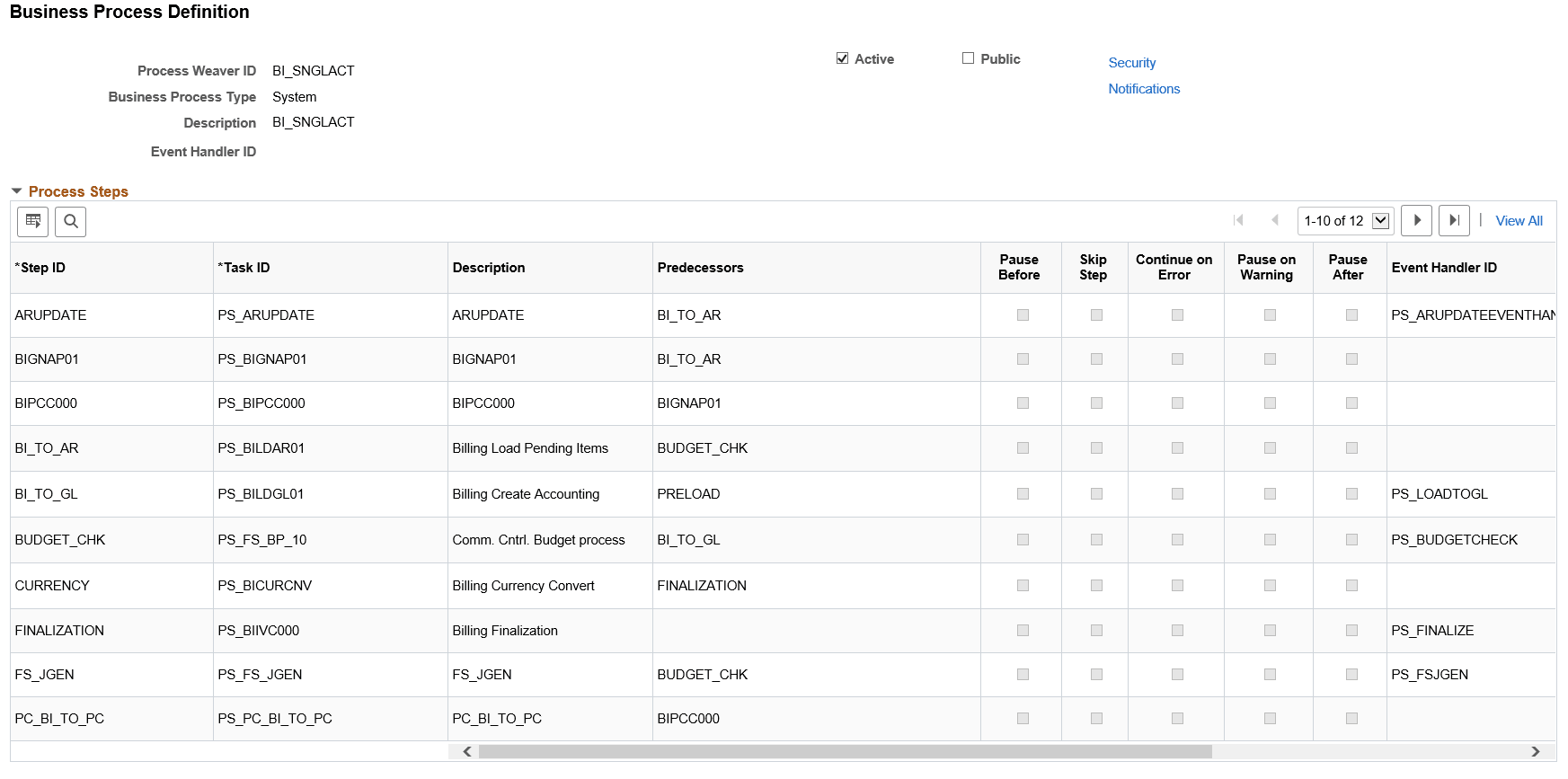Click the horizontal scrollbar thumb in the grid
This screenshot has width=1568, height=779.
845,751
